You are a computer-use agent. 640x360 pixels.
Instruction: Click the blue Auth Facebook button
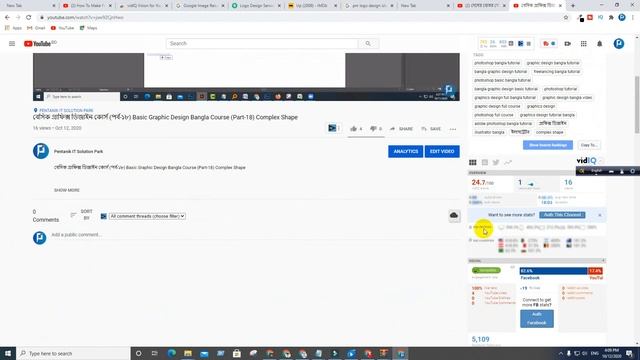click(x=537, y=318)
